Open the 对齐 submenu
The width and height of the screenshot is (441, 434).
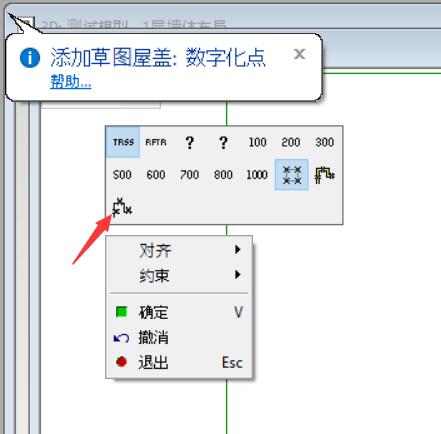[x=179, y=250]
